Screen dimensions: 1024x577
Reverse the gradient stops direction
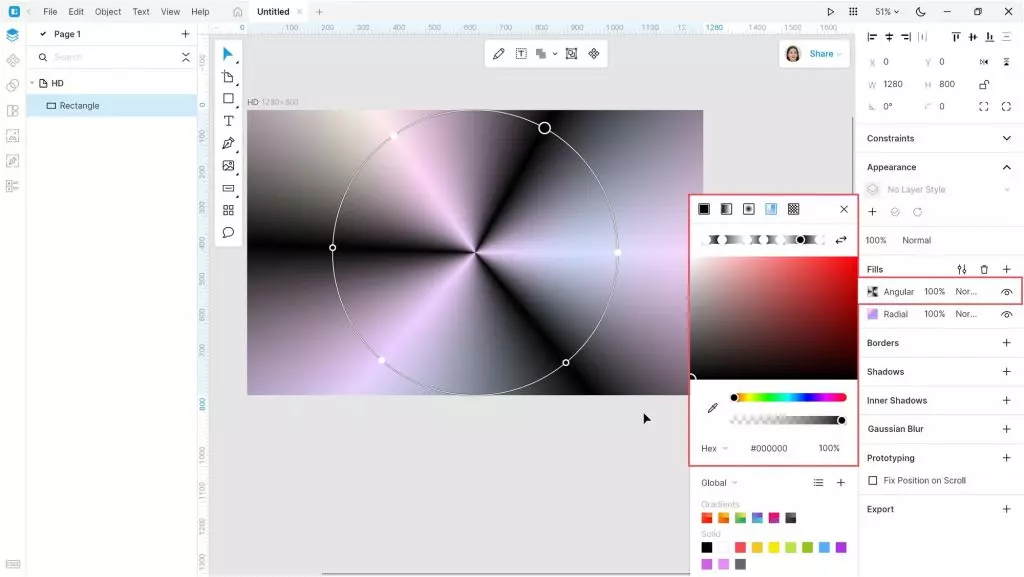841,240
